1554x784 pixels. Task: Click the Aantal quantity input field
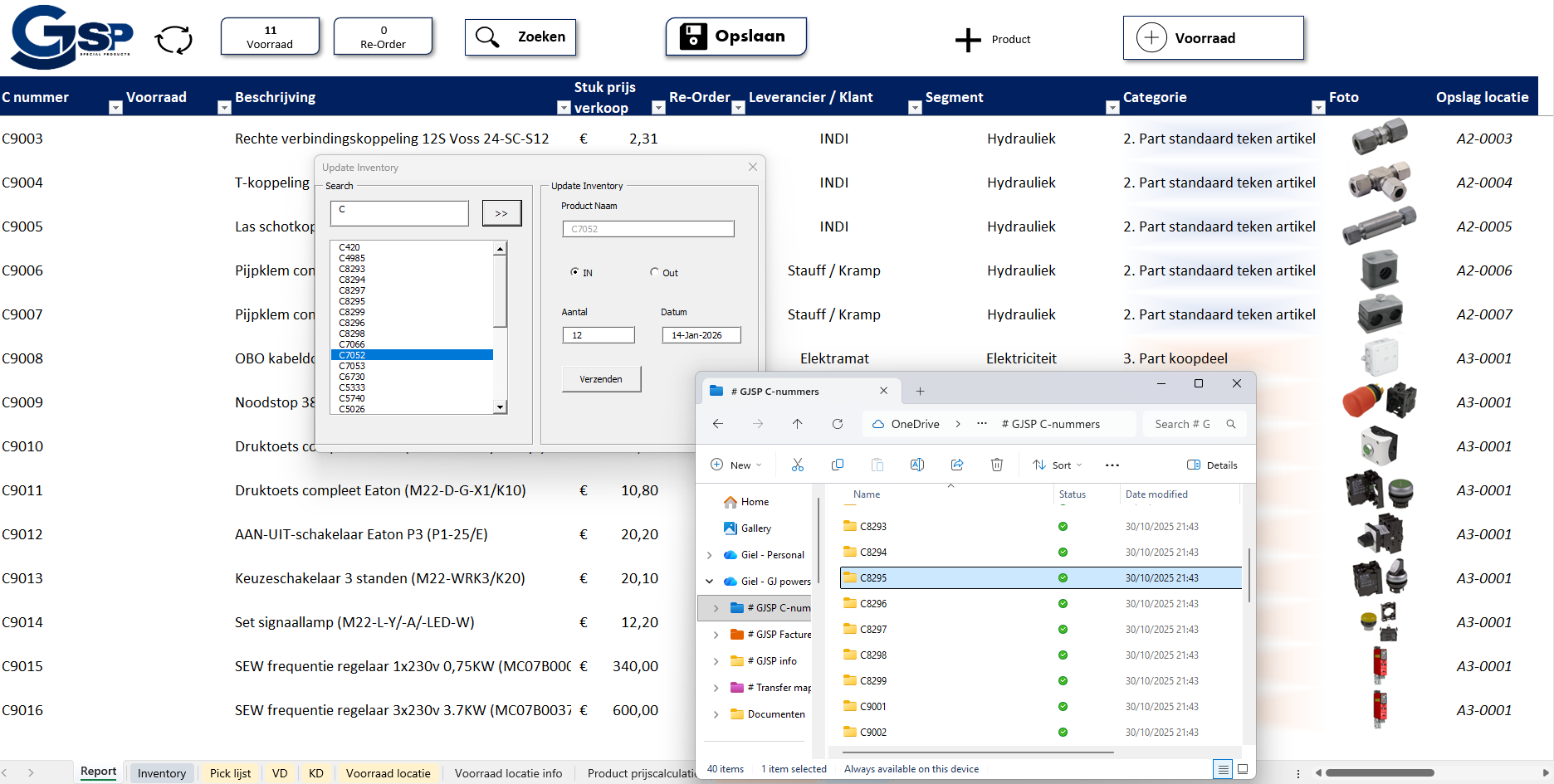[598, 335]
